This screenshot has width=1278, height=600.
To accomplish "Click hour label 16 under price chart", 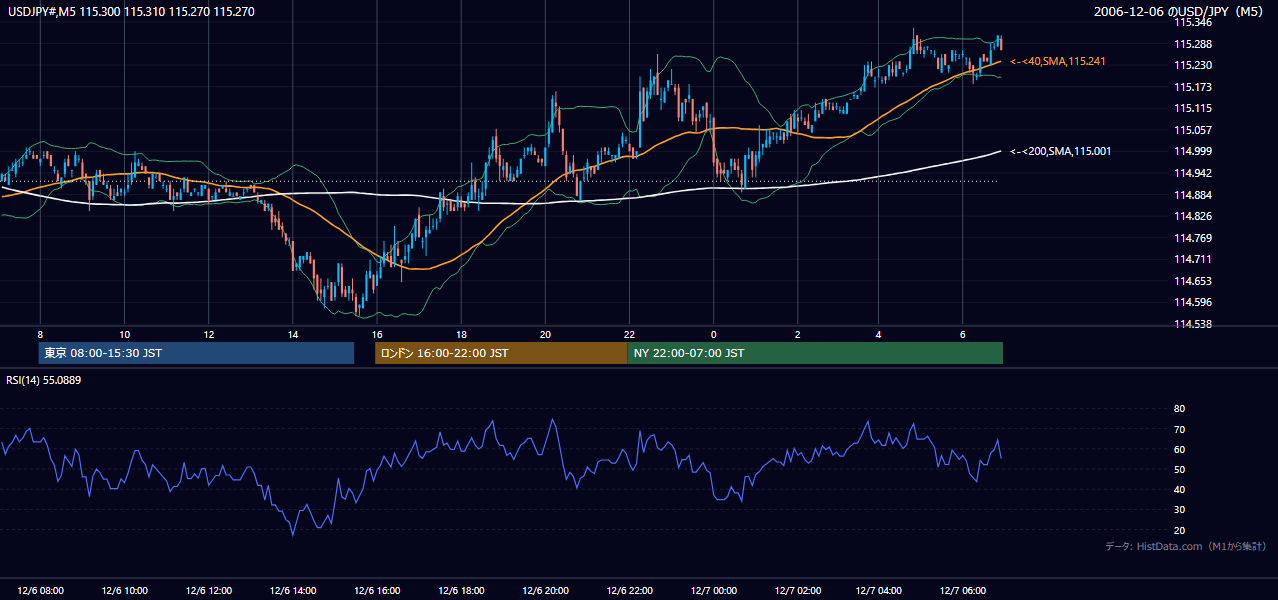I will 376,334.
